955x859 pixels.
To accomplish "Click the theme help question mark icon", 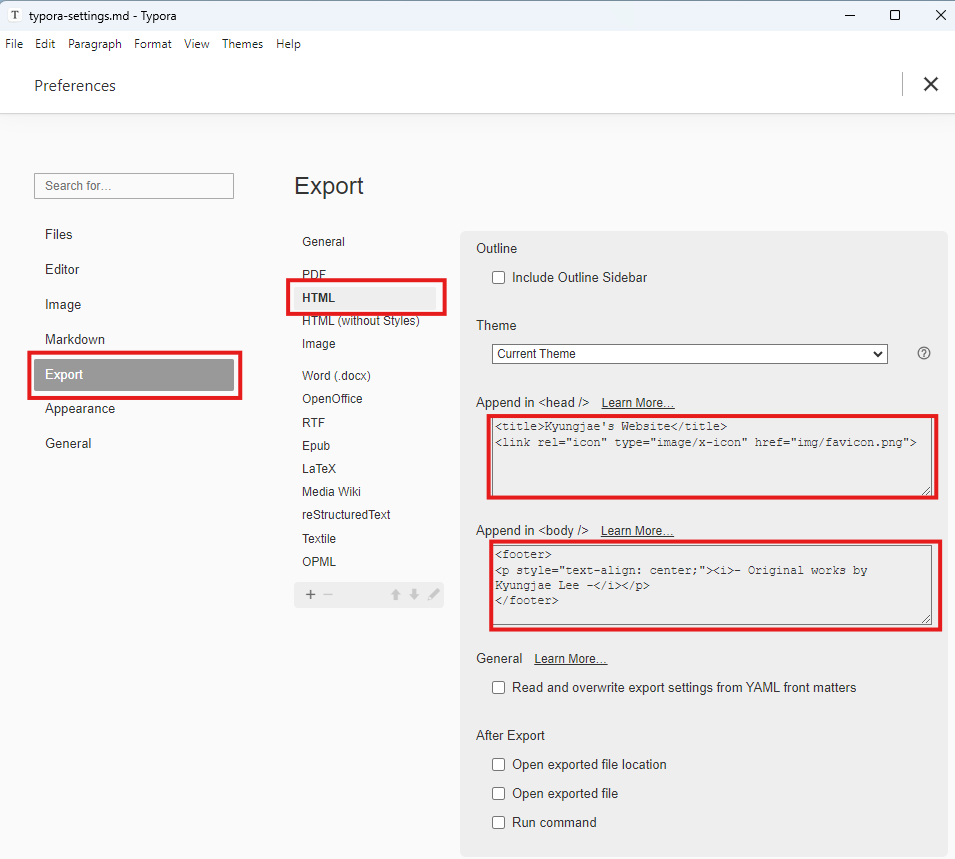I will (923, 353).
